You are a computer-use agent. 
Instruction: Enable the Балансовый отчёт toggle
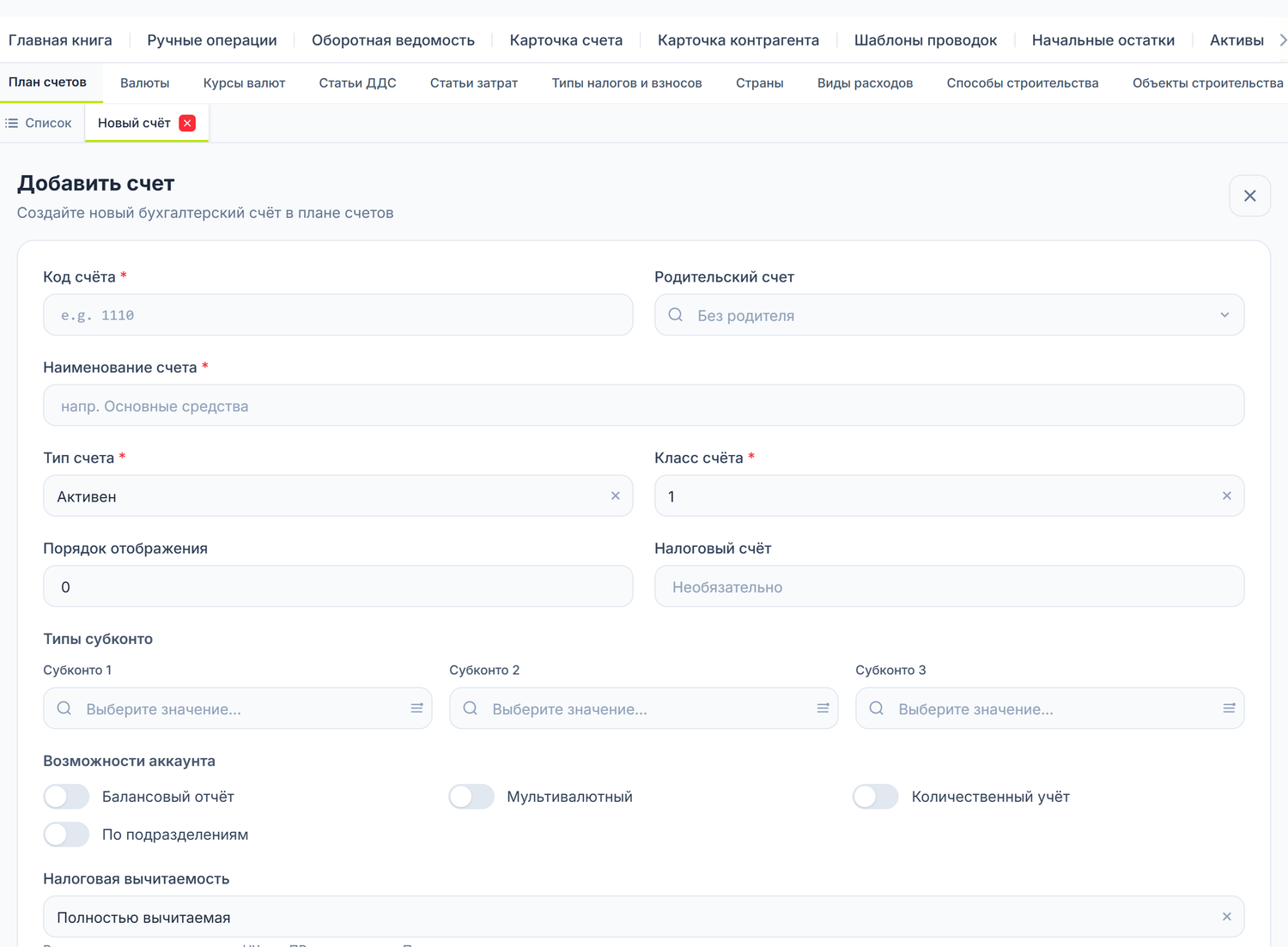[66, 797]
